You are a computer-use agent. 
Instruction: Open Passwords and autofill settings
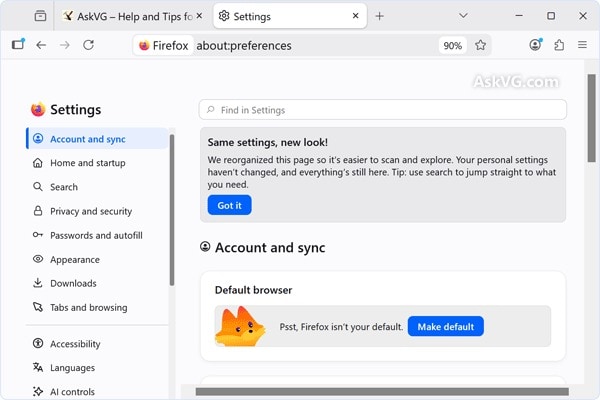tap(97, 235)
